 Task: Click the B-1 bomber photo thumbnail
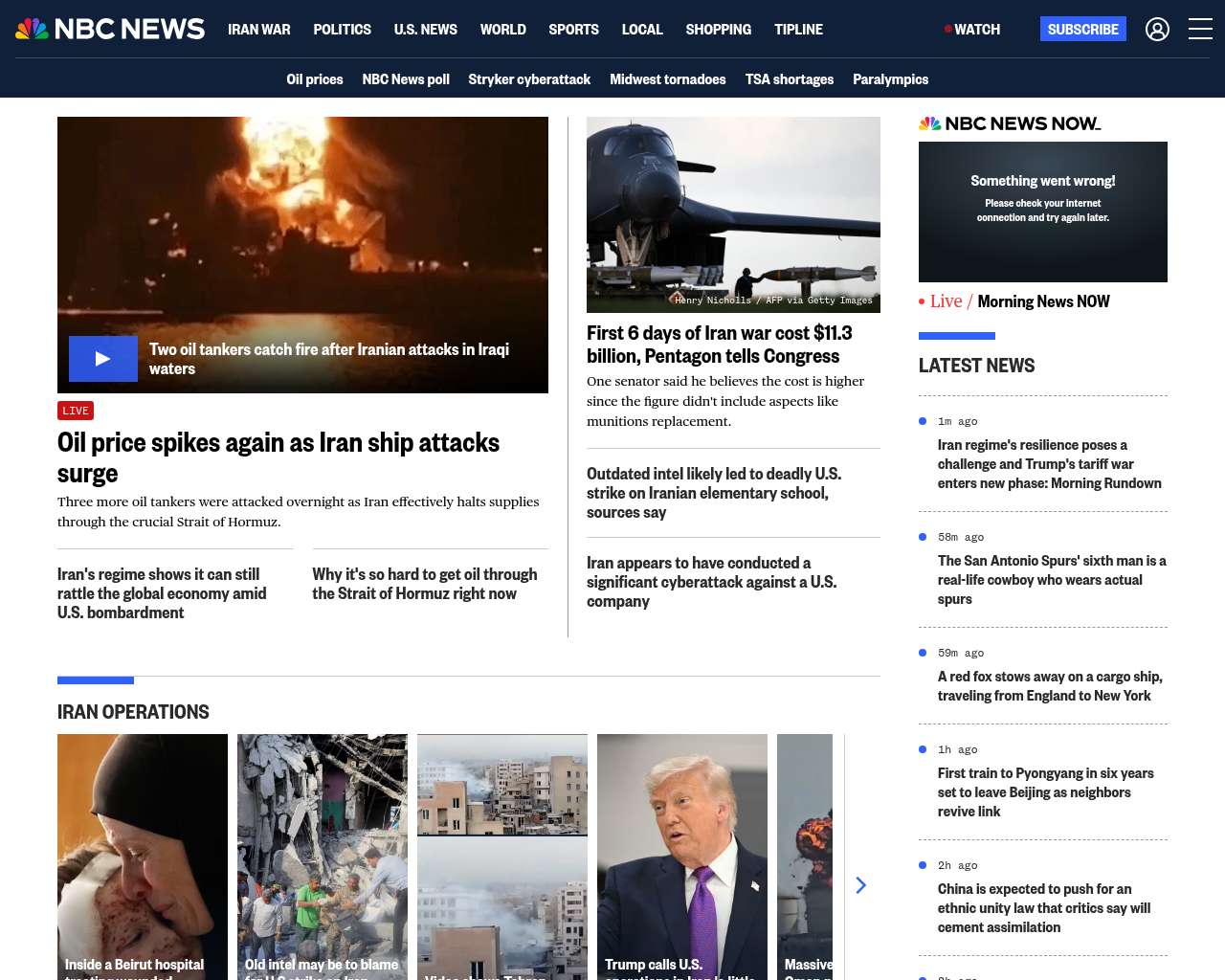733,214
